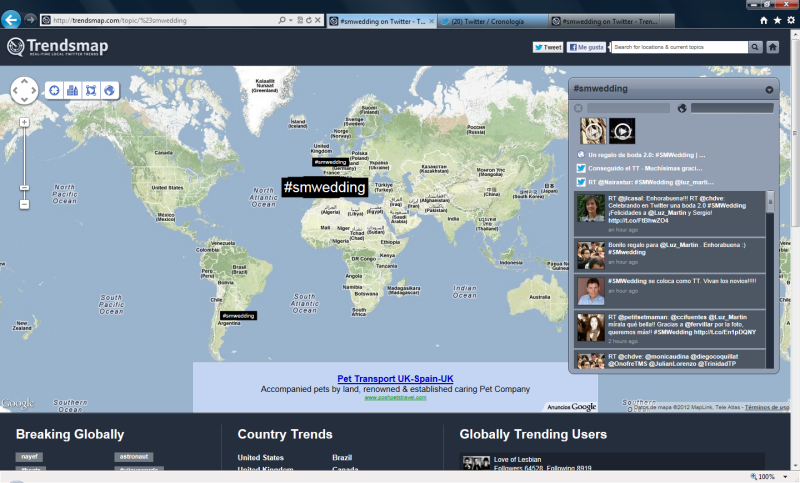Click avatar of the Enhorabuena RT @chdve tweet
Viewport: 800px width, 483px height.
(591, 208)
